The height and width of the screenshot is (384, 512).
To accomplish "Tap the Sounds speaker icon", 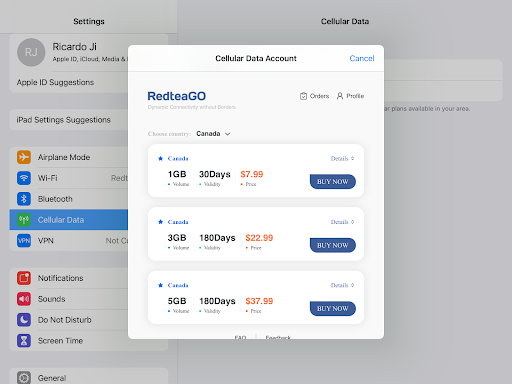I will pos(24,299).
